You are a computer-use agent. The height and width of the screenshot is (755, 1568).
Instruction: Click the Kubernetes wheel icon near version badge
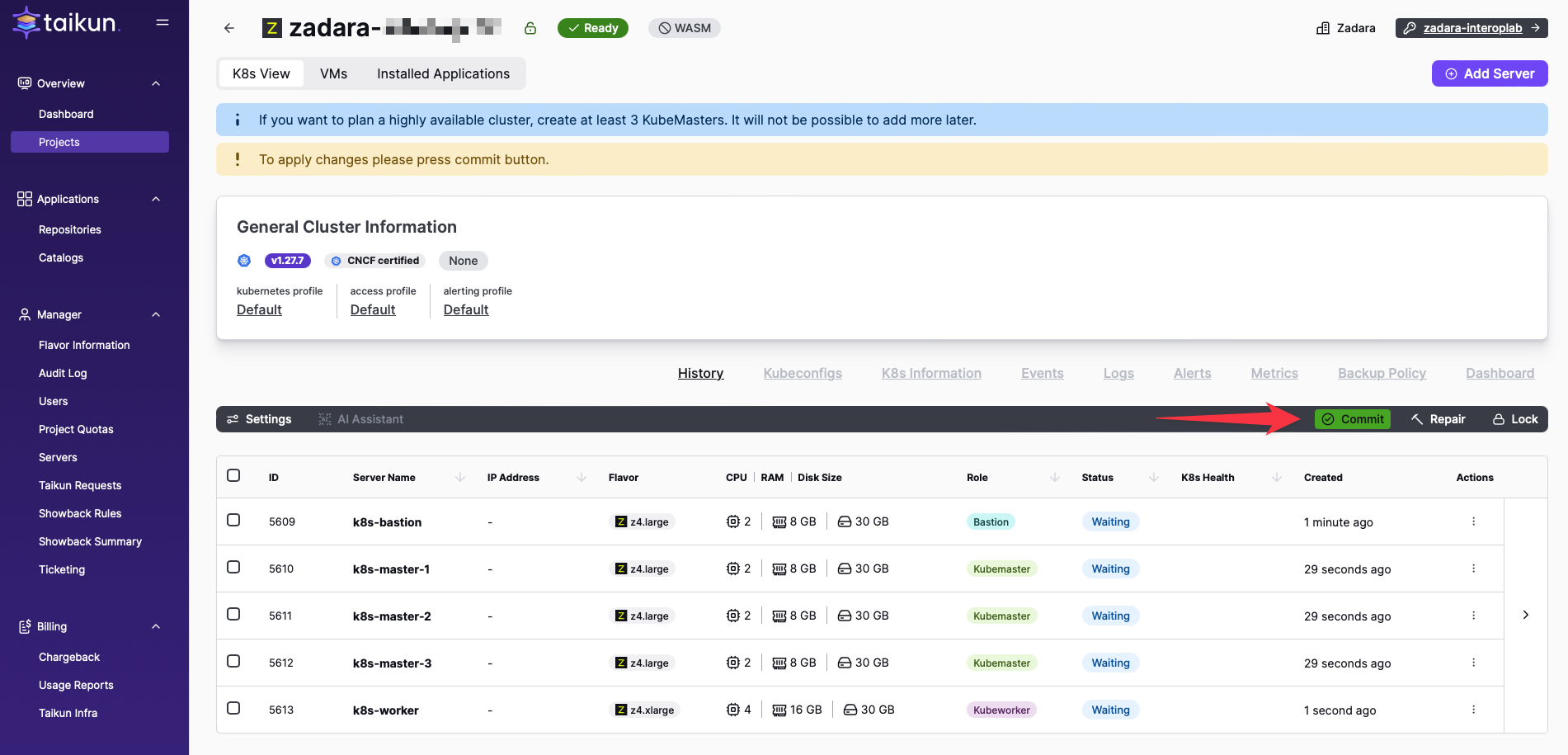point(244,261)
